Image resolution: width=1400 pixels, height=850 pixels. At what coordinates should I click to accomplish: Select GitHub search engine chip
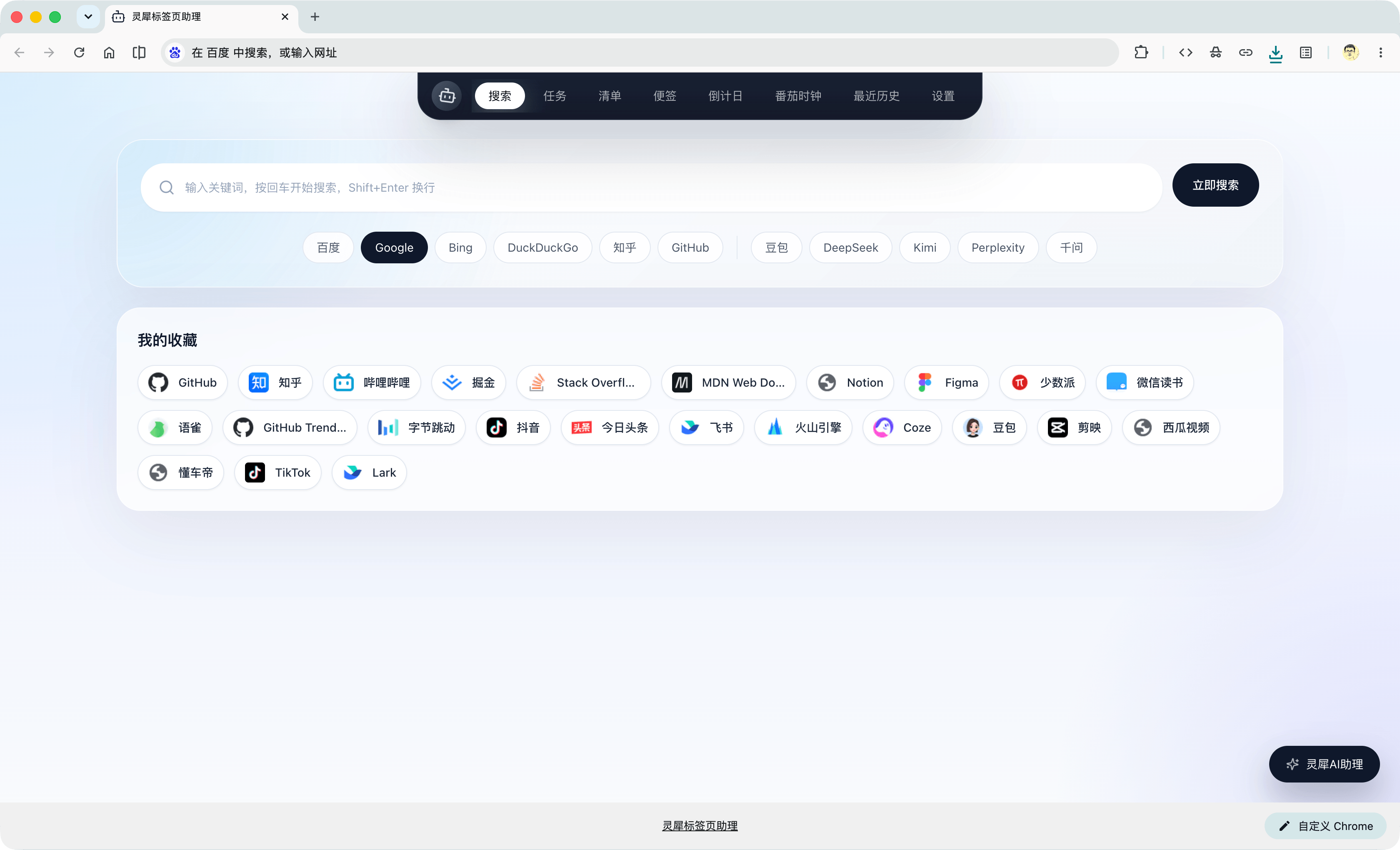click(690, 248)
